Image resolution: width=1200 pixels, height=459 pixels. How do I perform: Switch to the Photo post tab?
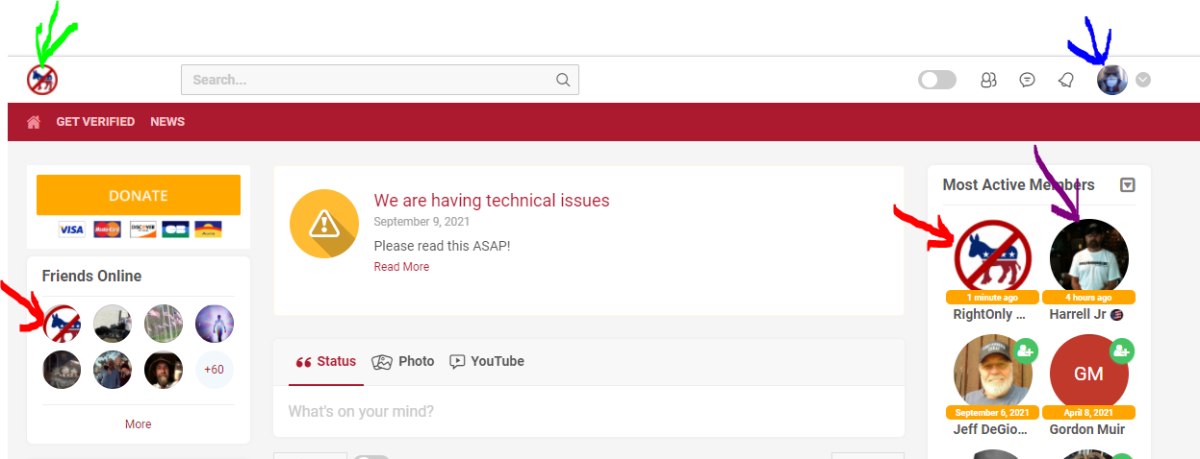coord(403,361)
